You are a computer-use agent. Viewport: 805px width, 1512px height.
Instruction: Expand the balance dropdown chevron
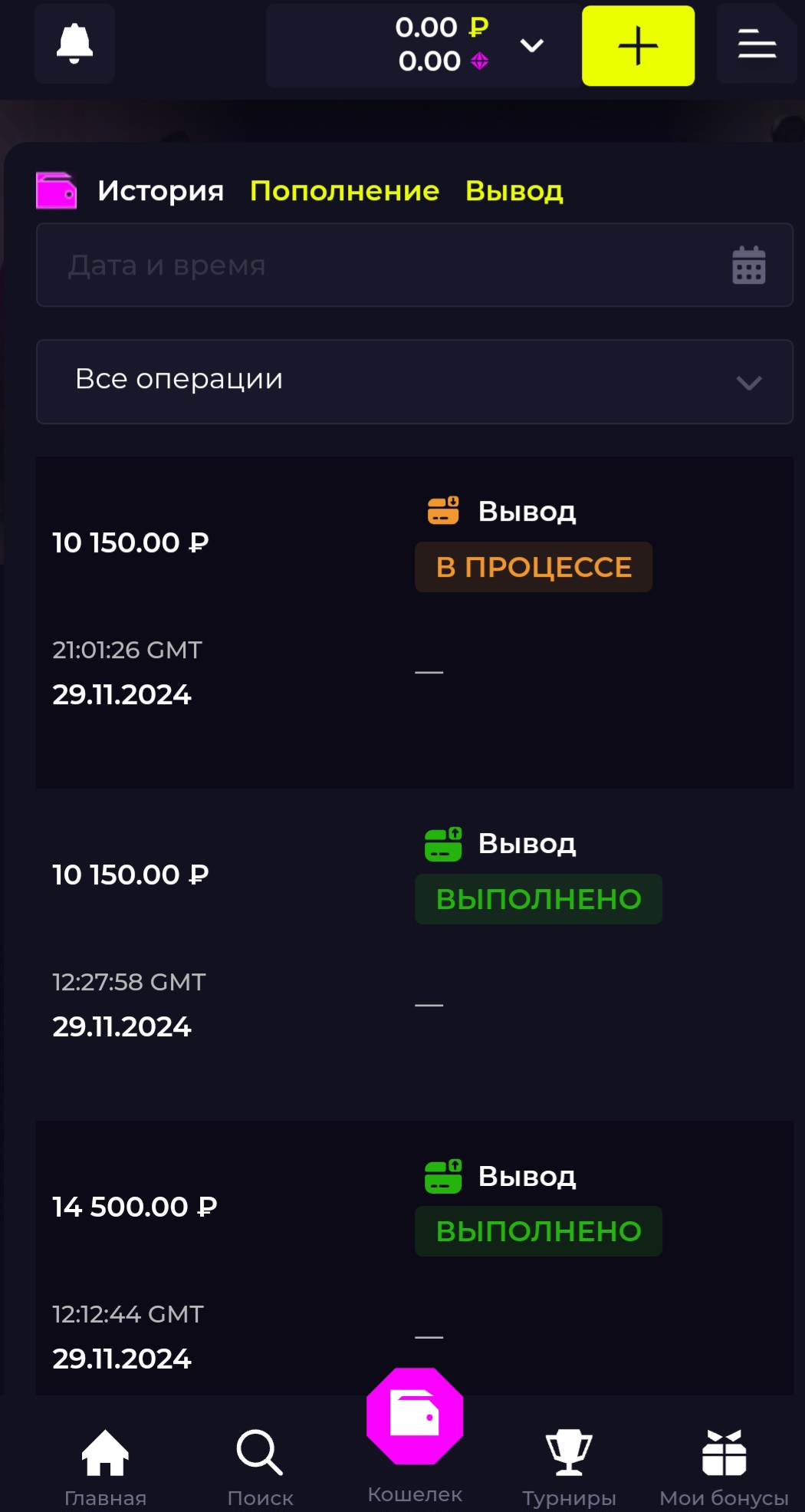tap(531, 46)
